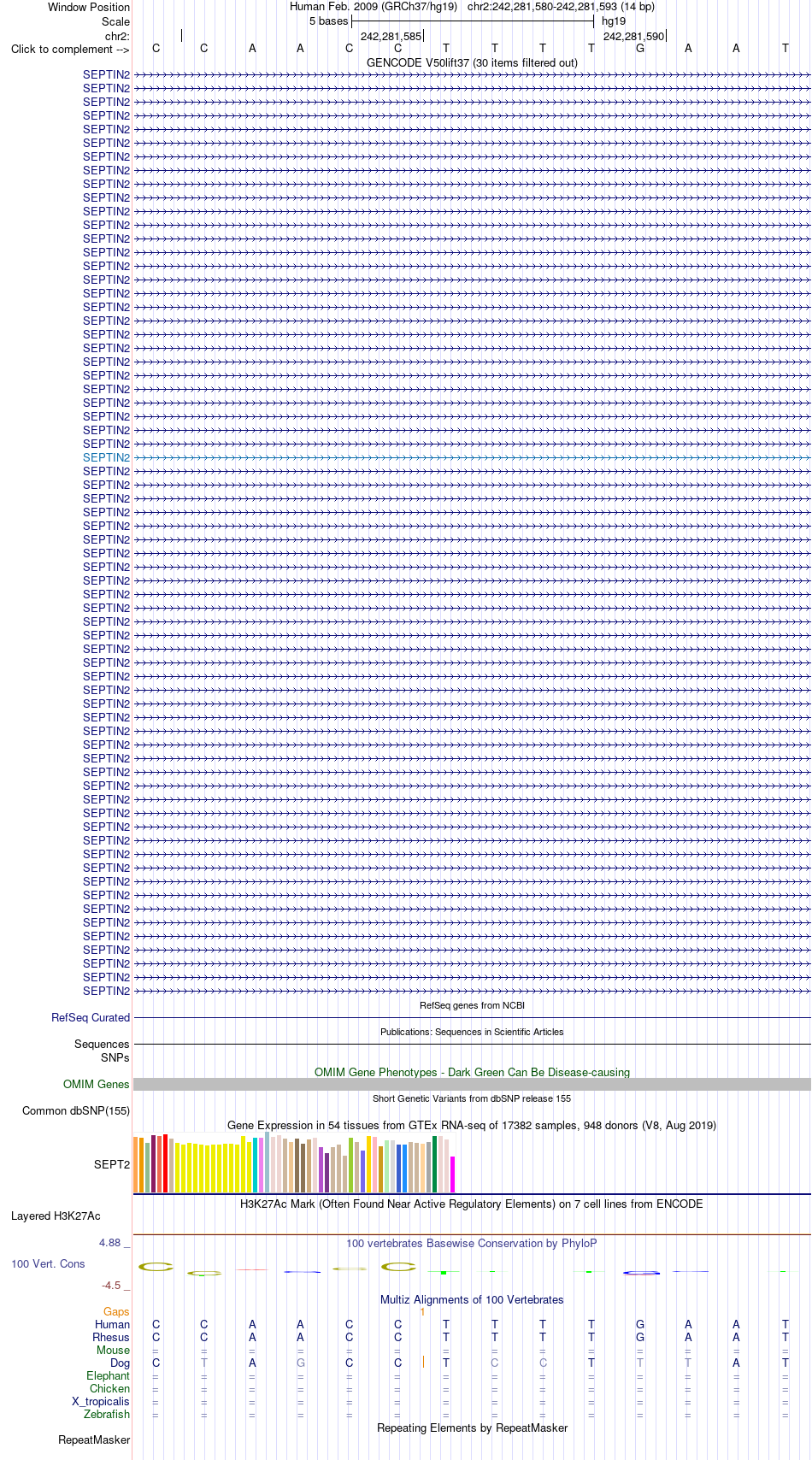Click the OMIM Genes label
The width and height of the screenshot is (812, 1460).
coord(97,1084)
